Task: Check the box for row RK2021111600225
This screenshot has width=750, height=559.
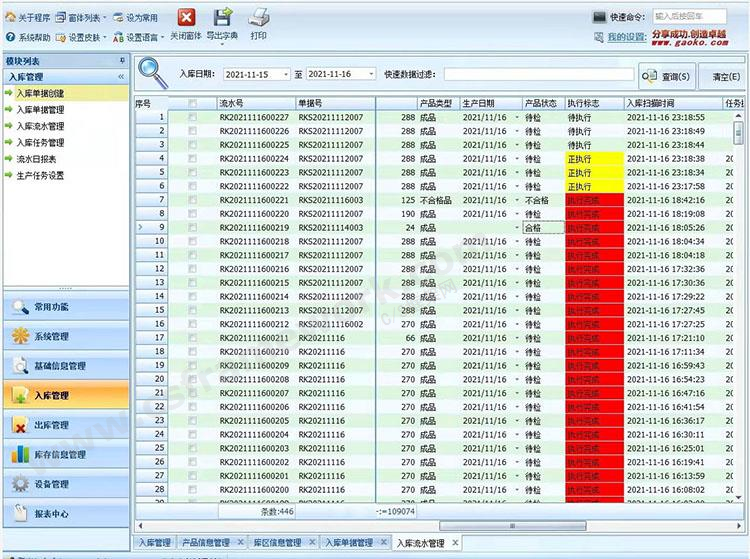Action: click(192, 145)
